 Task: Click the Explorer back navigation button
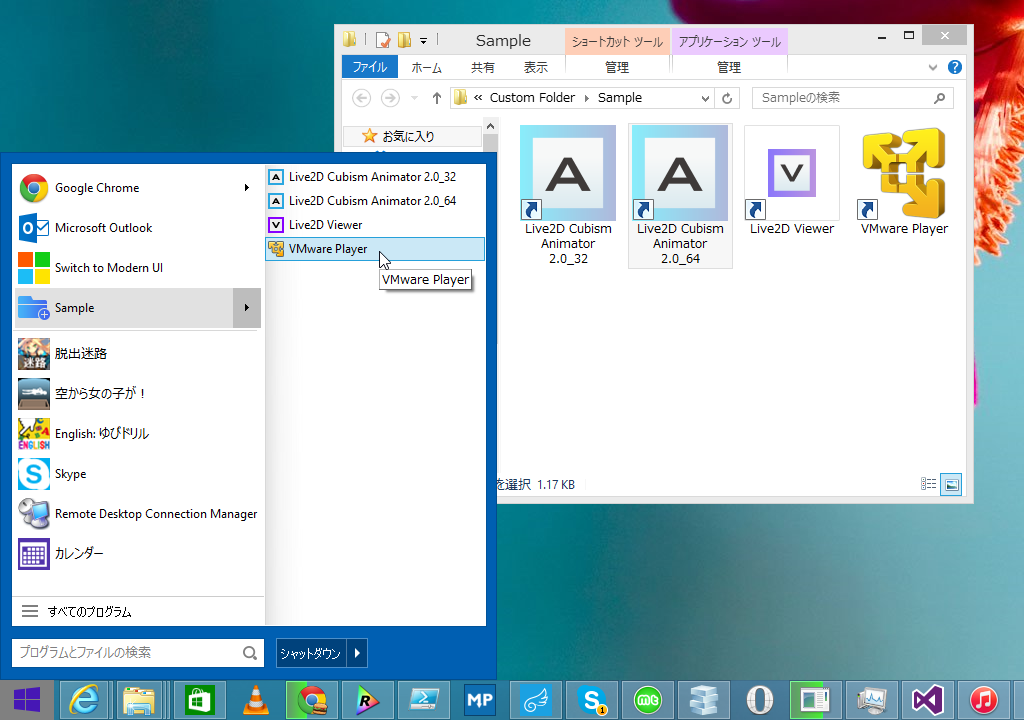click(x=361, y=98)
